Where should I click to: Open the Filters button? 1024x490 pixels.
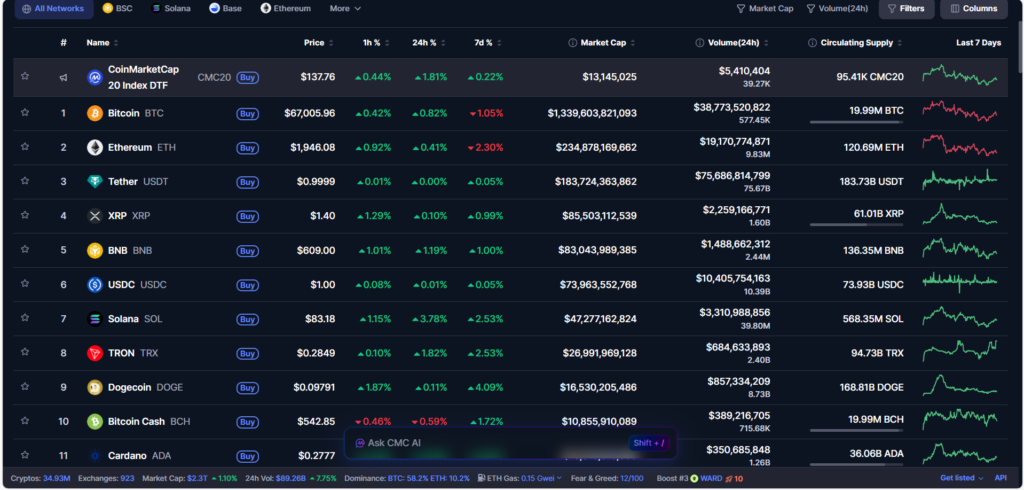click(x=906, y=9)
